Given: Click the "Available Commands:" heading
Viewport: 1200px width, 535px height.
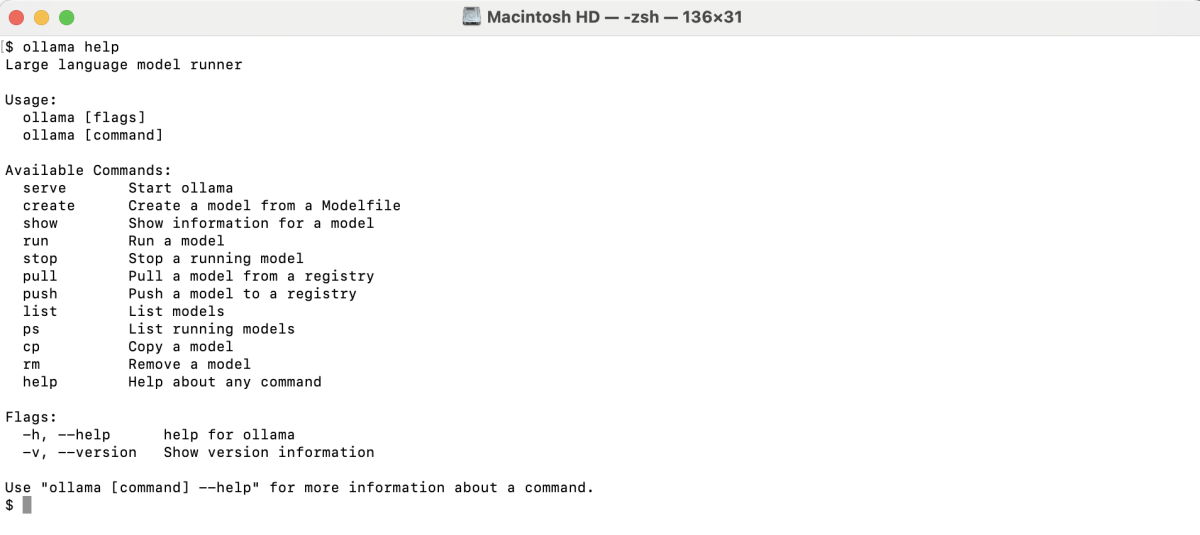Looking at the screenshot, I should click(89, 170).
